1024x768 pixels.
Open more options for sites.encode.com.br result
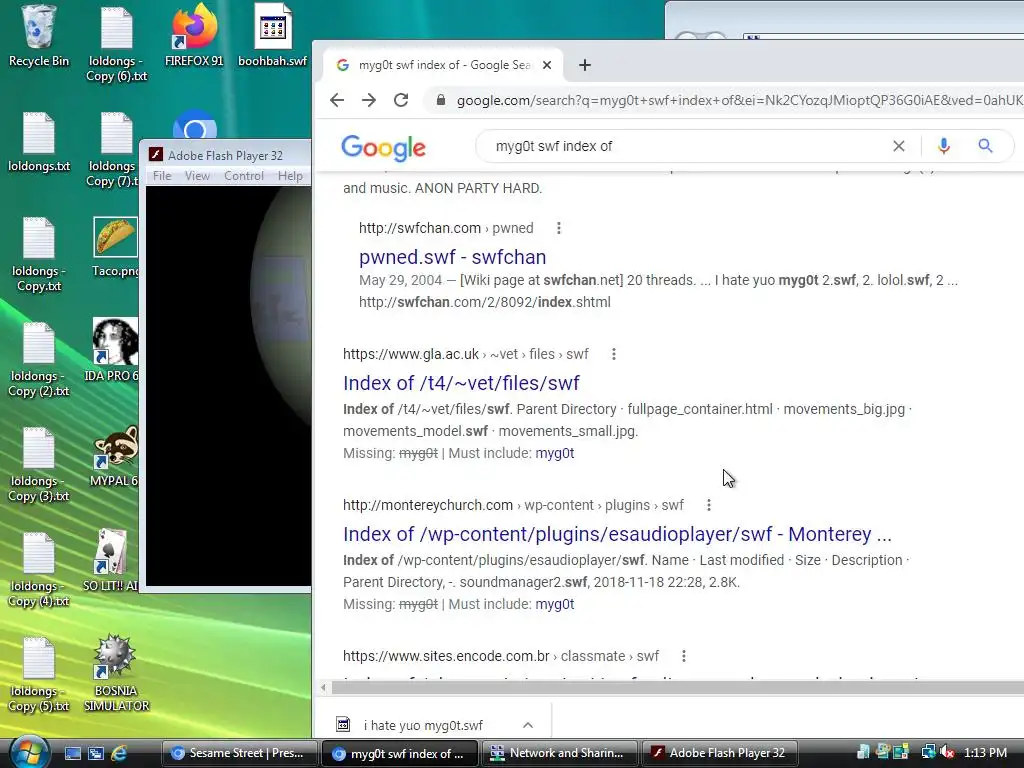pyautogui.click(x=683, y=656)
